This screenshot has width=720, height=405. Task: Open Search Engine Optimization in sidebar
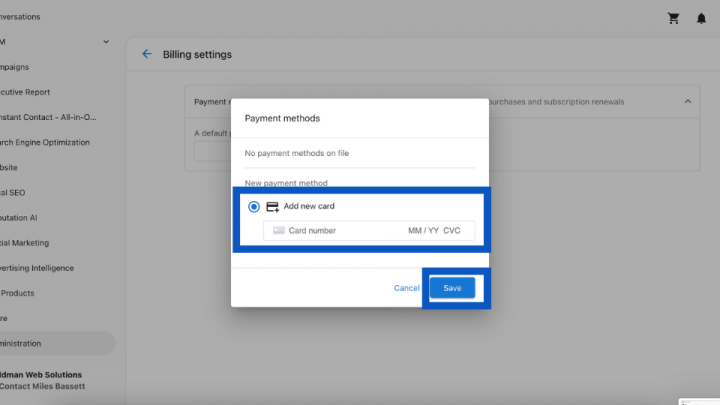(45, 142)
